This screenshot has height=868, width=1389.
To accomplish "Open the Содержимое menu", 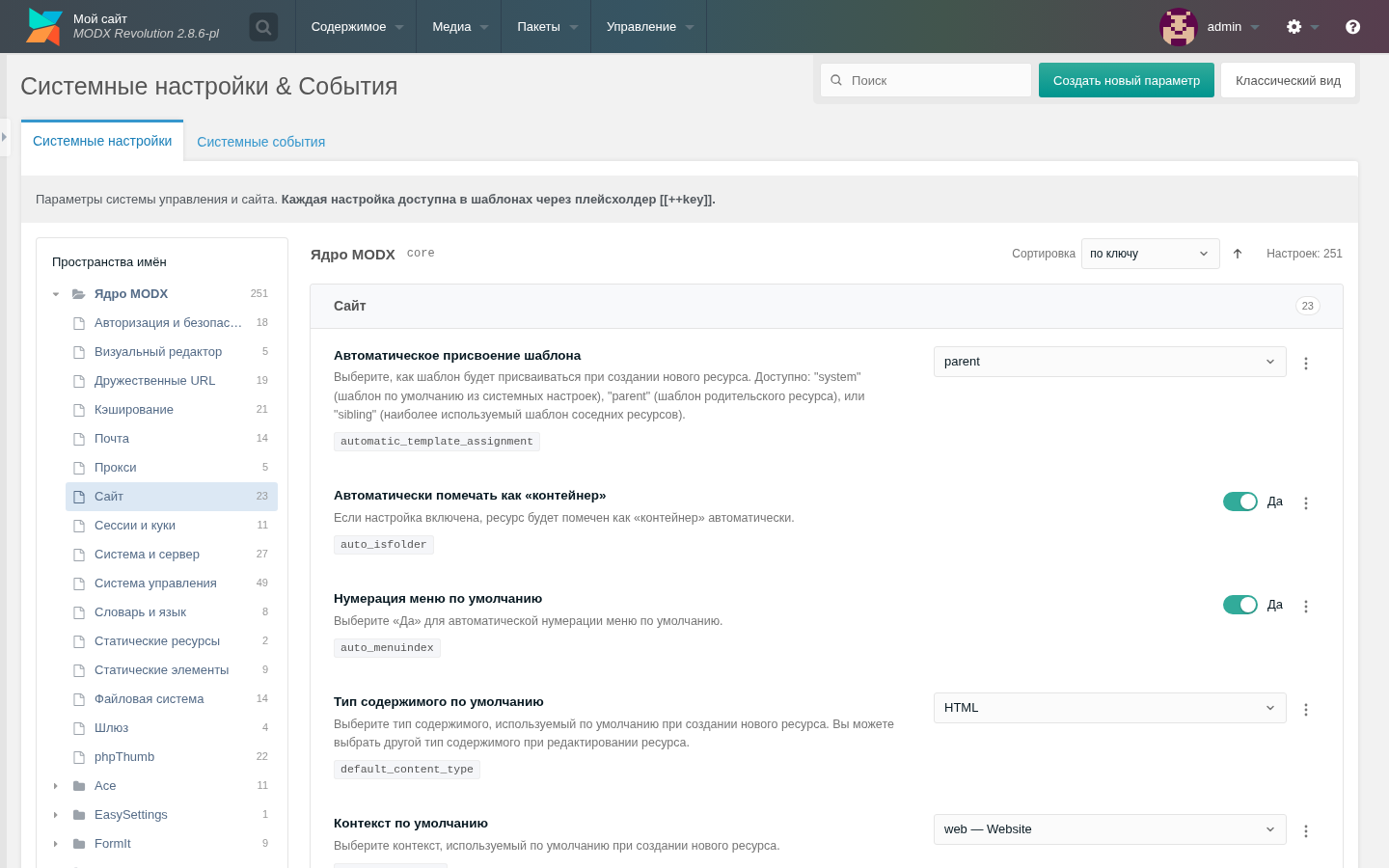I will point(356,27).
